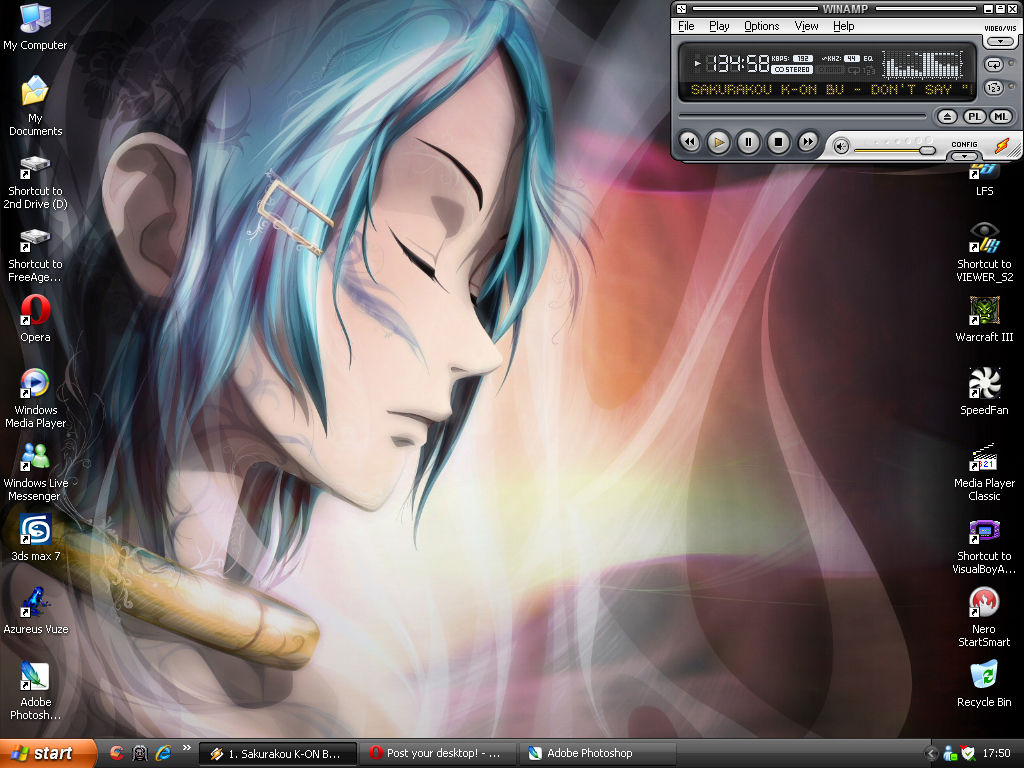The width and height of the screenshot is (1024, 768).
Task: Select the Recycle Bin icon
Action: 984,675
